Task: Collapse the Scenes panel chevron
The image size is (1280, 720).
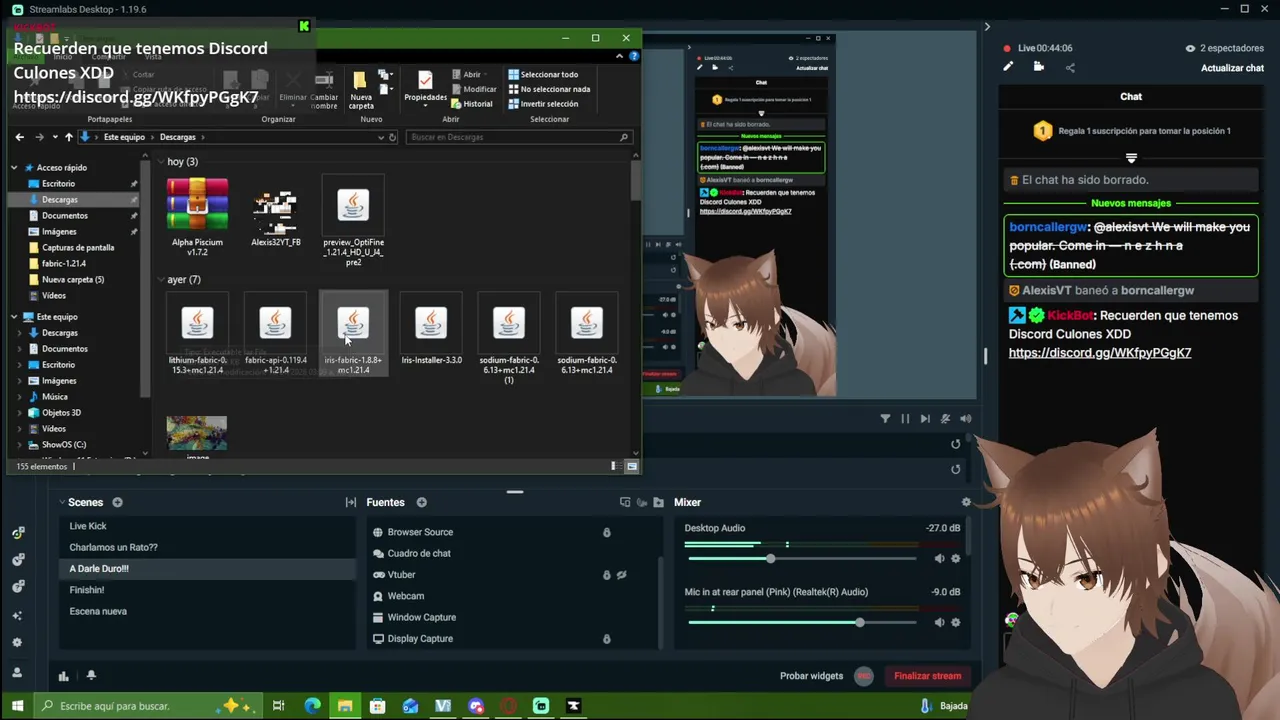Action: point(62,502)
